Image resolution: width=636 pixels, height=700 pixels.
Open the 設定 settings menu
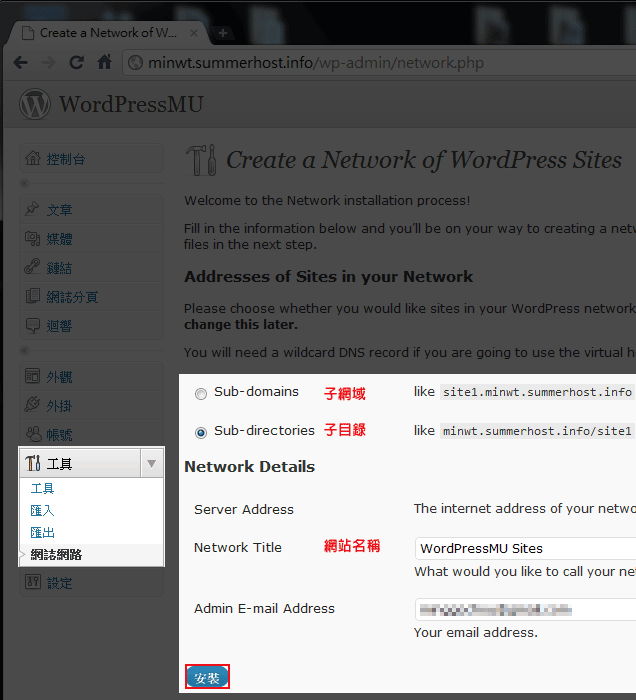click(x=91, y=583)
